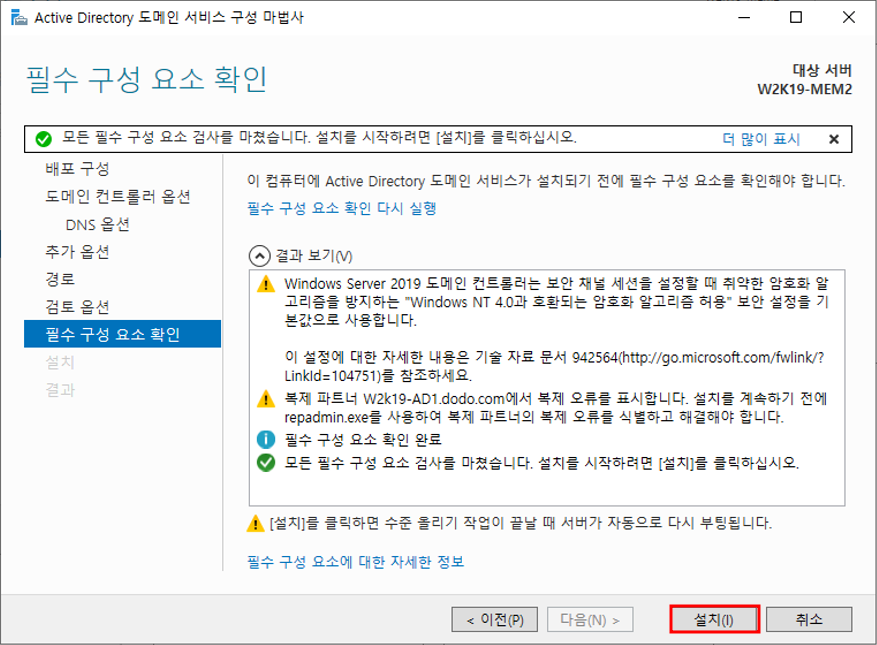This screenshot has height=645, width=877.
Task: Select the DNS 옵션 step
Action: coord(98,224)
